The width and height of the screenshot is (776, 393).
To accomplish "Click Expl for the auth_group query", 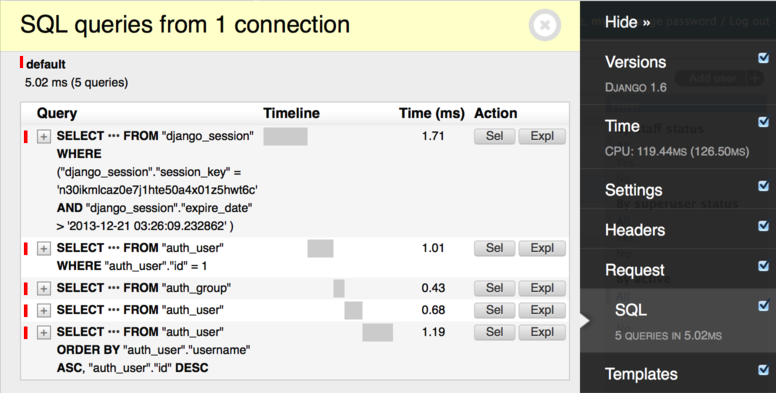I will click(542, 288).
